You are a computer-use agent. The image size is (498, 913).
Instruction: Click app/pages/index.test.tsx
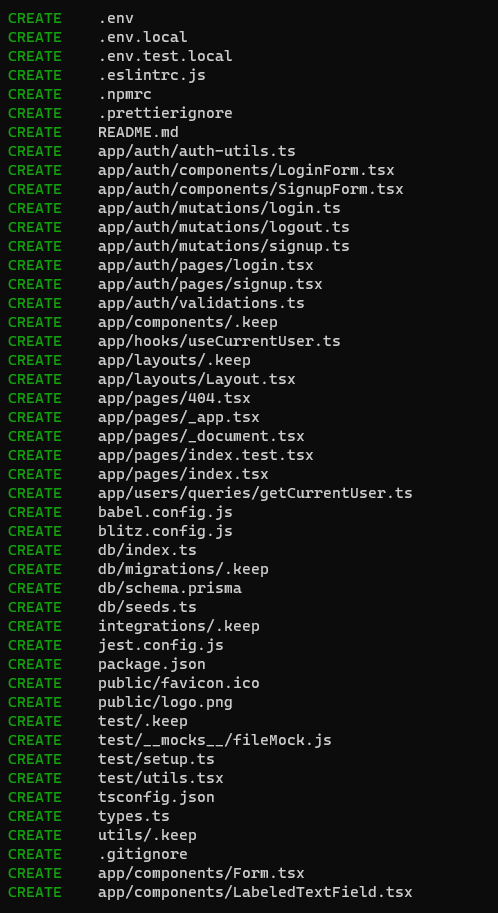pos(206,455)
